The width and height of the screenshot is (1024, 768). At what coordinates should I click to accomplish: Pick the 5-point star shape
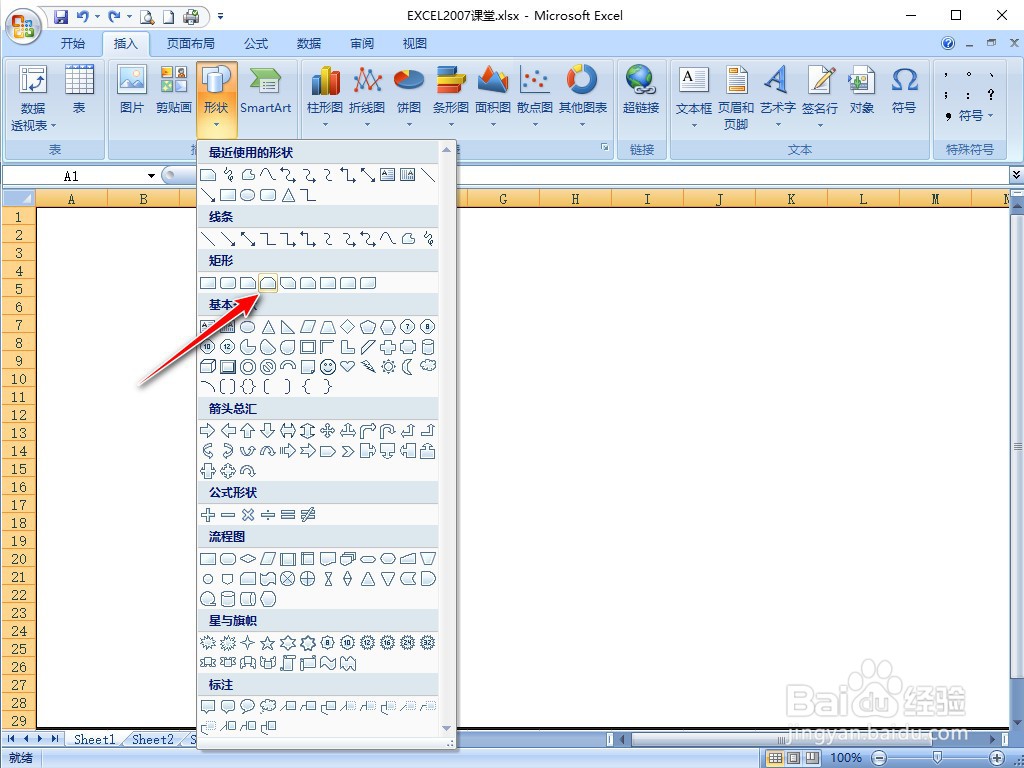tap(267, 643)
